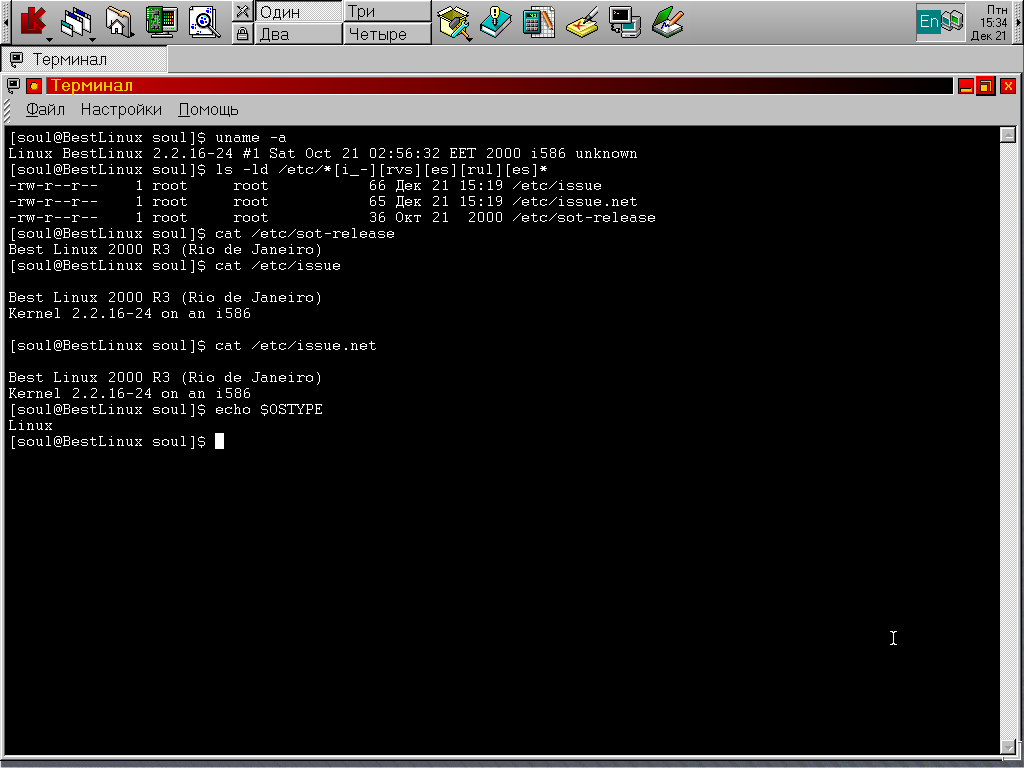The height and width of the screenshot is (768, 1024).
Task: Toggle the En keyboard layout indicator
Action: 928,22
